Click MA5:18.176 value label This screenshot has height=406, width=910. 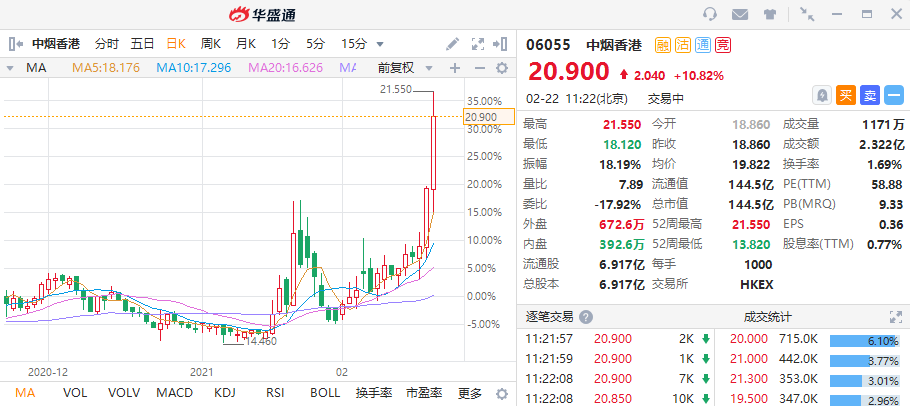[106, 68]
